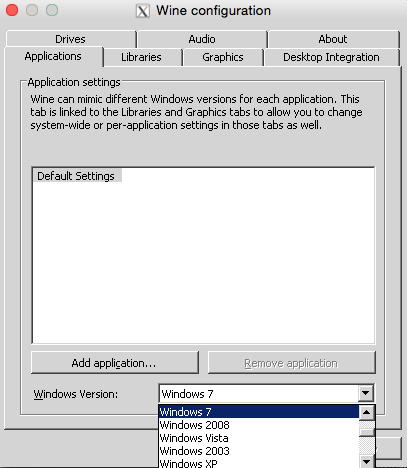
Task: Click the Add application button
Action: coord(115,363)
